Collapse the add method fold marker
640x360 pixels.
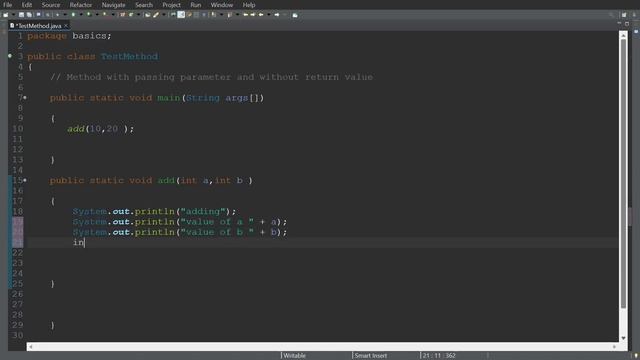tap(25, 180)
